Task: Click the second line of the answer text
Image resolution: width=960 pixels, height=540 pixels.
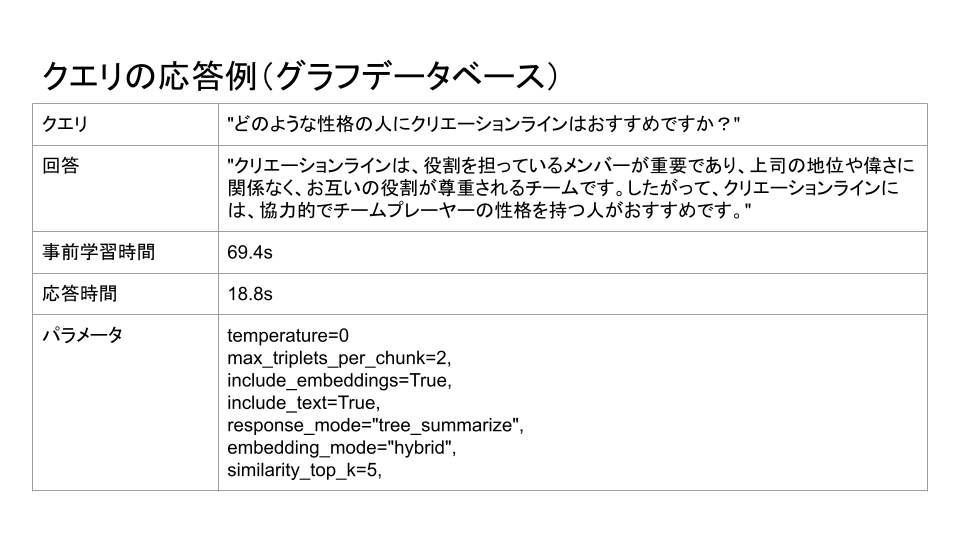Action: tap(563, 188)
